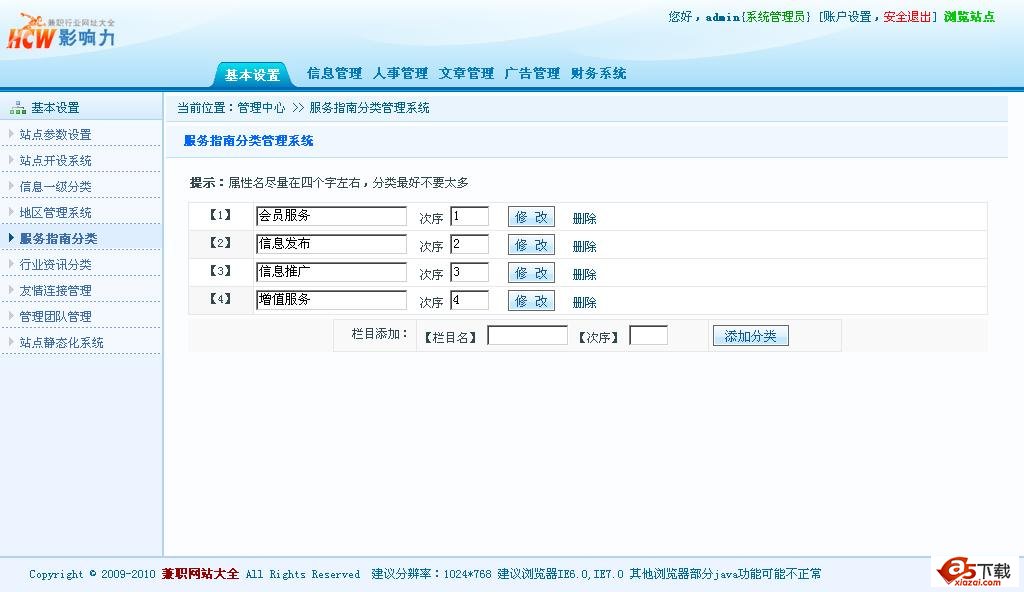
Task: Click 安全退出 to log out
Action: [907, 17]
